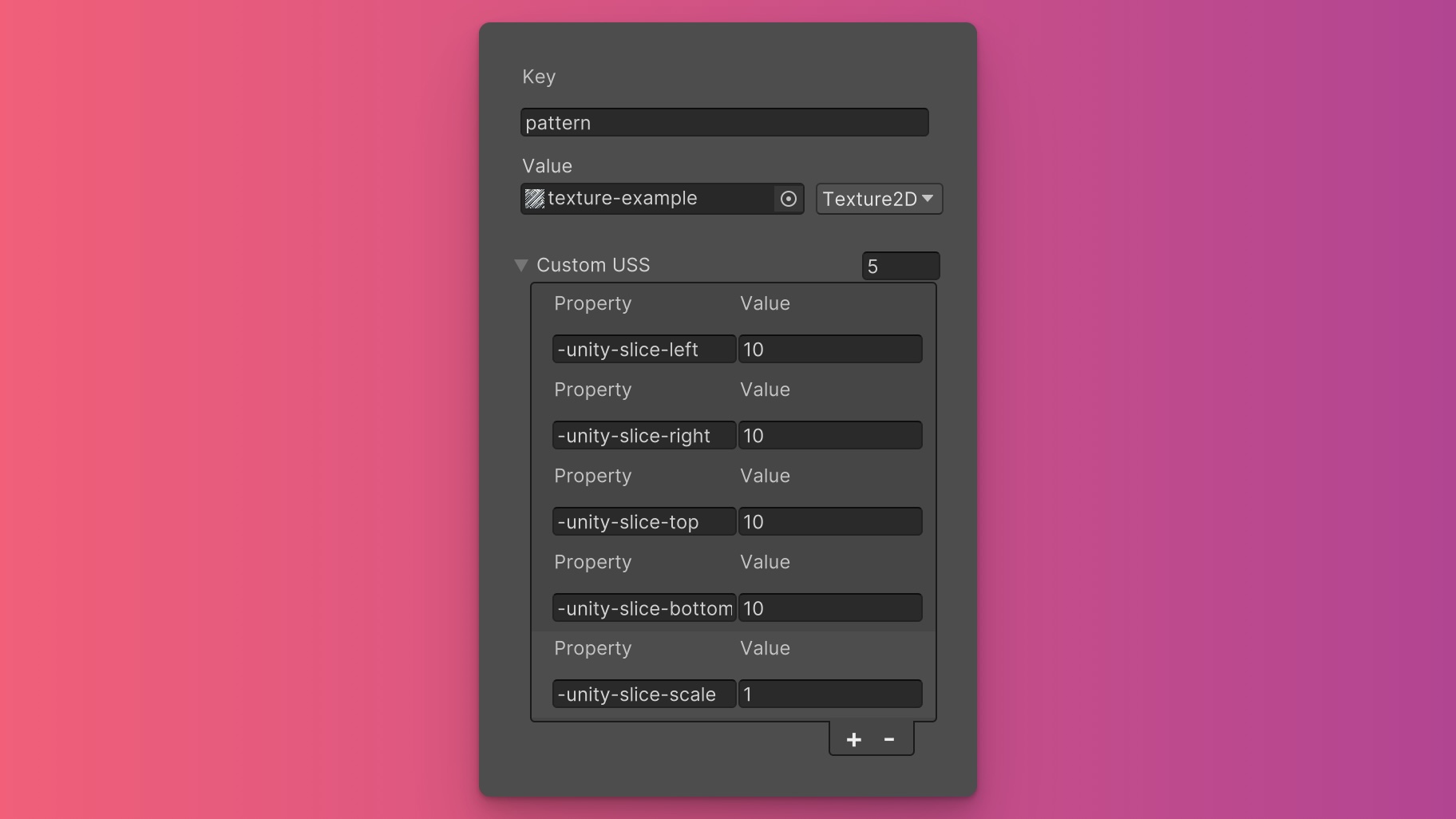Click the Property label above -unity-slice-scale
This screenshot has height=819, width=1456.
(x=592, y=648)
